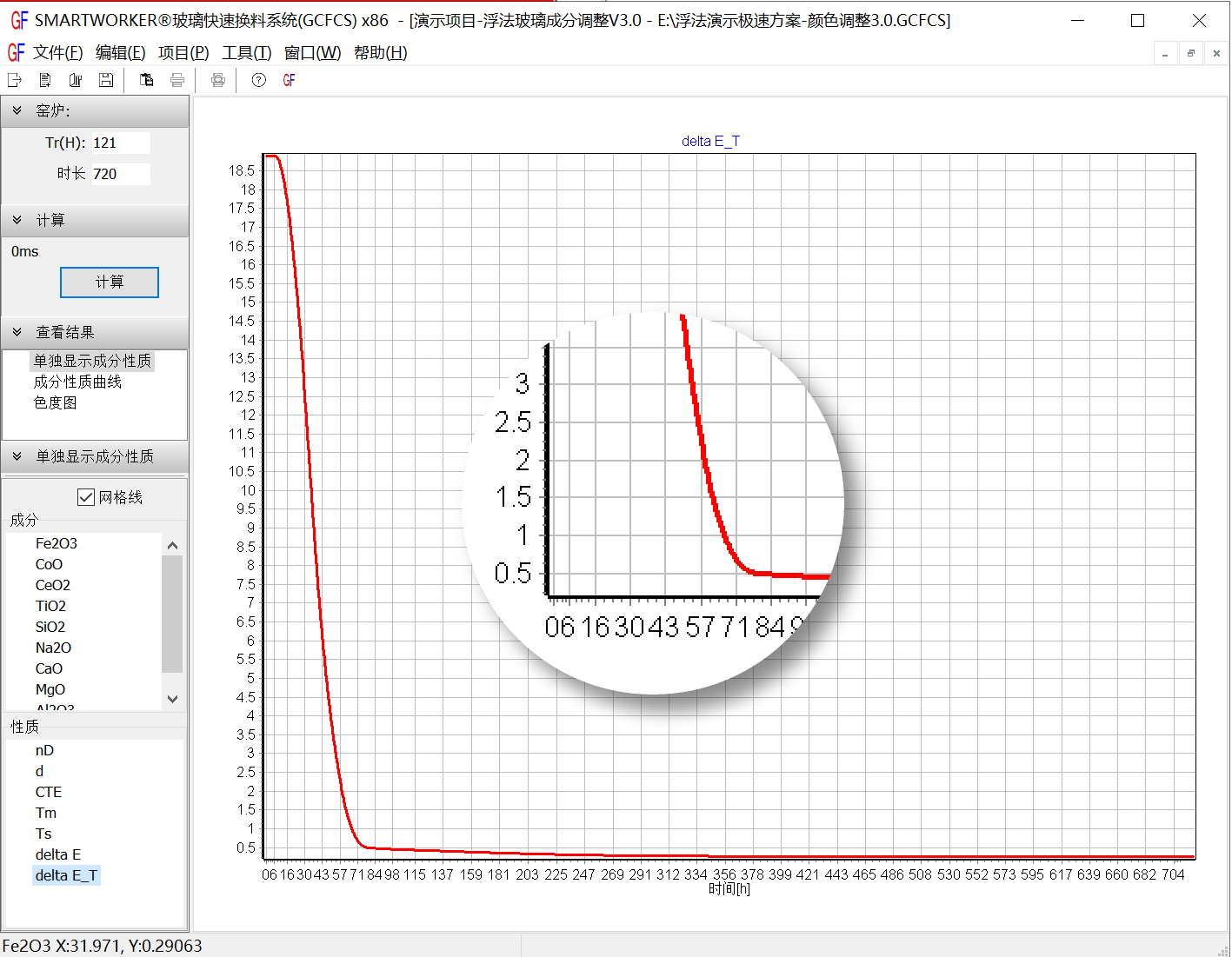
Task: Click the open project toolbar icon
Action: (x=76, y=80)
